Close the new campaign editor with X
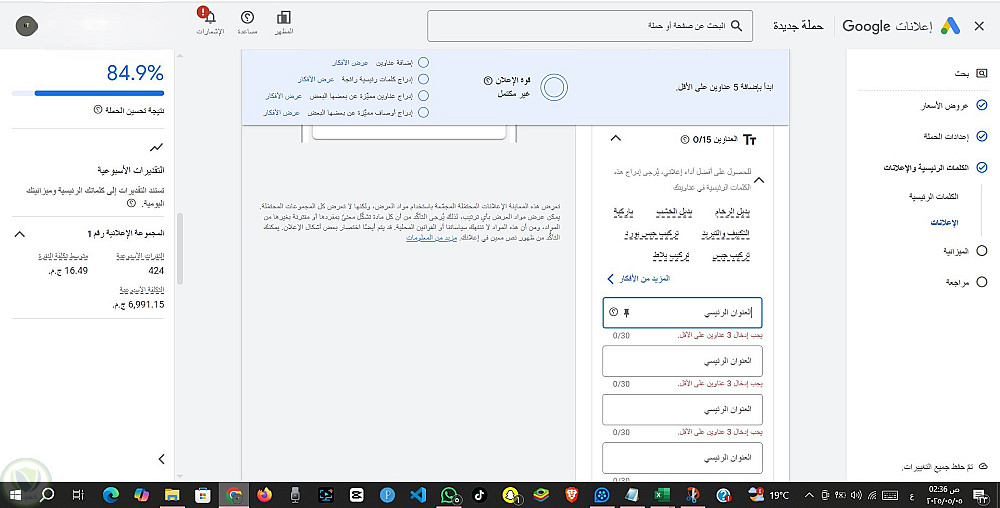1000x508 pixels. tap(979, 26)
